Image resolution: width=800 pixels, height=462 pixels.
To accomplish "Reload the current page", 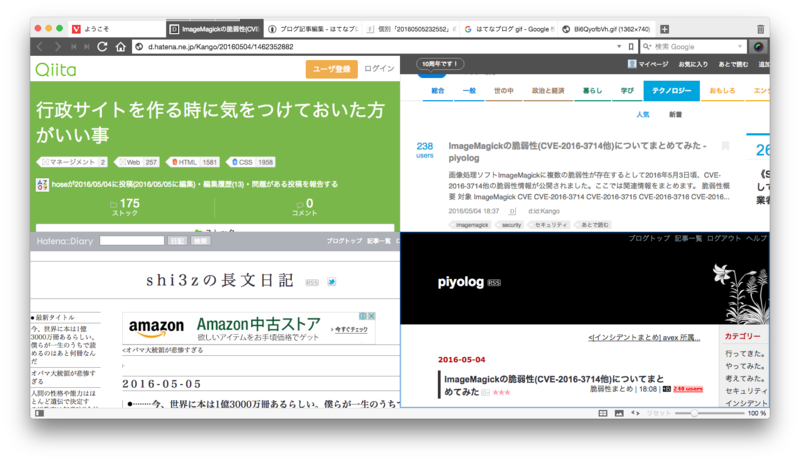I will pyautogui.click(x=102, y=47).
